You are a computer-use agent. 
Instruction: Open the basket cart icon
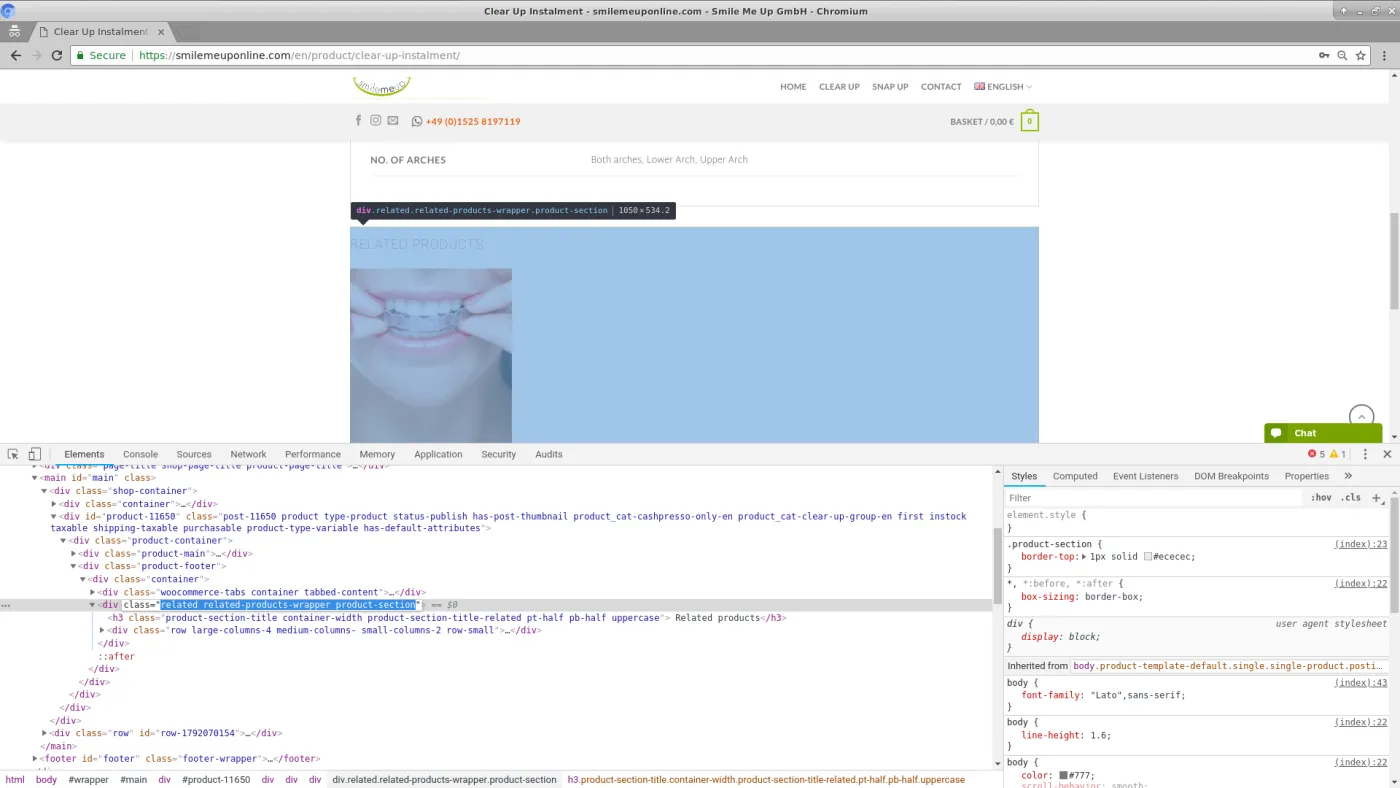pyautogui.click(x=1029, y=122)
